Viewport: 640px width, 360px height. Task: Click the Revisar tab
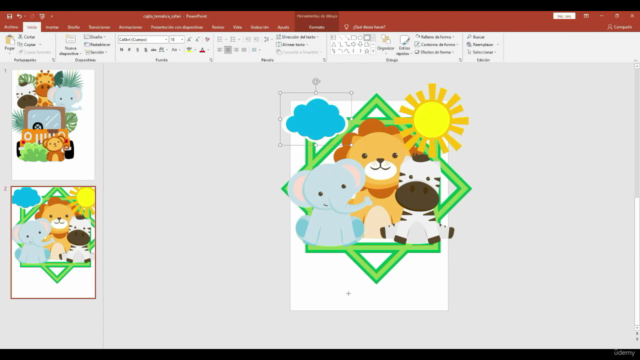click(218, 27)
